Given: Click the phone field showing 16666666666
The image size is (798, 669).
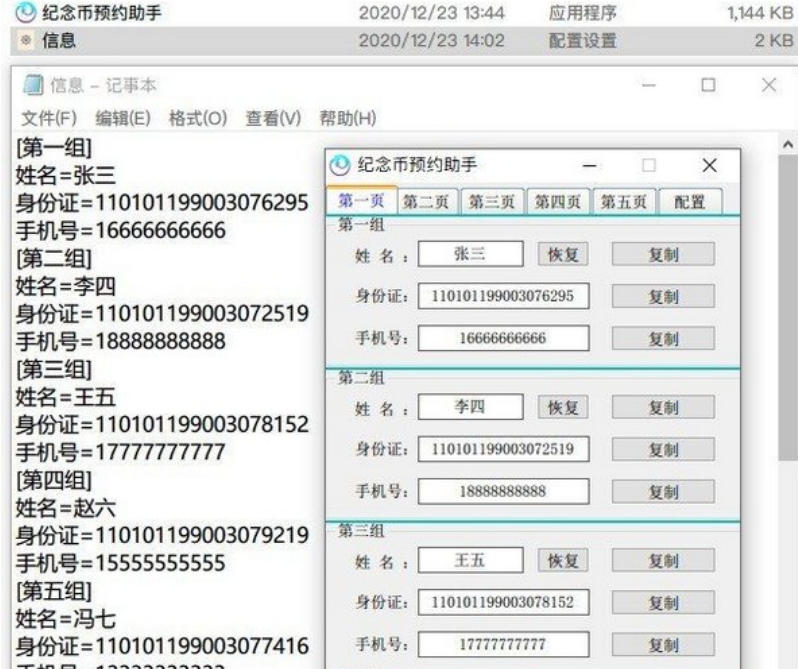Looking at the screenshot, I should [x=502, y=339].
